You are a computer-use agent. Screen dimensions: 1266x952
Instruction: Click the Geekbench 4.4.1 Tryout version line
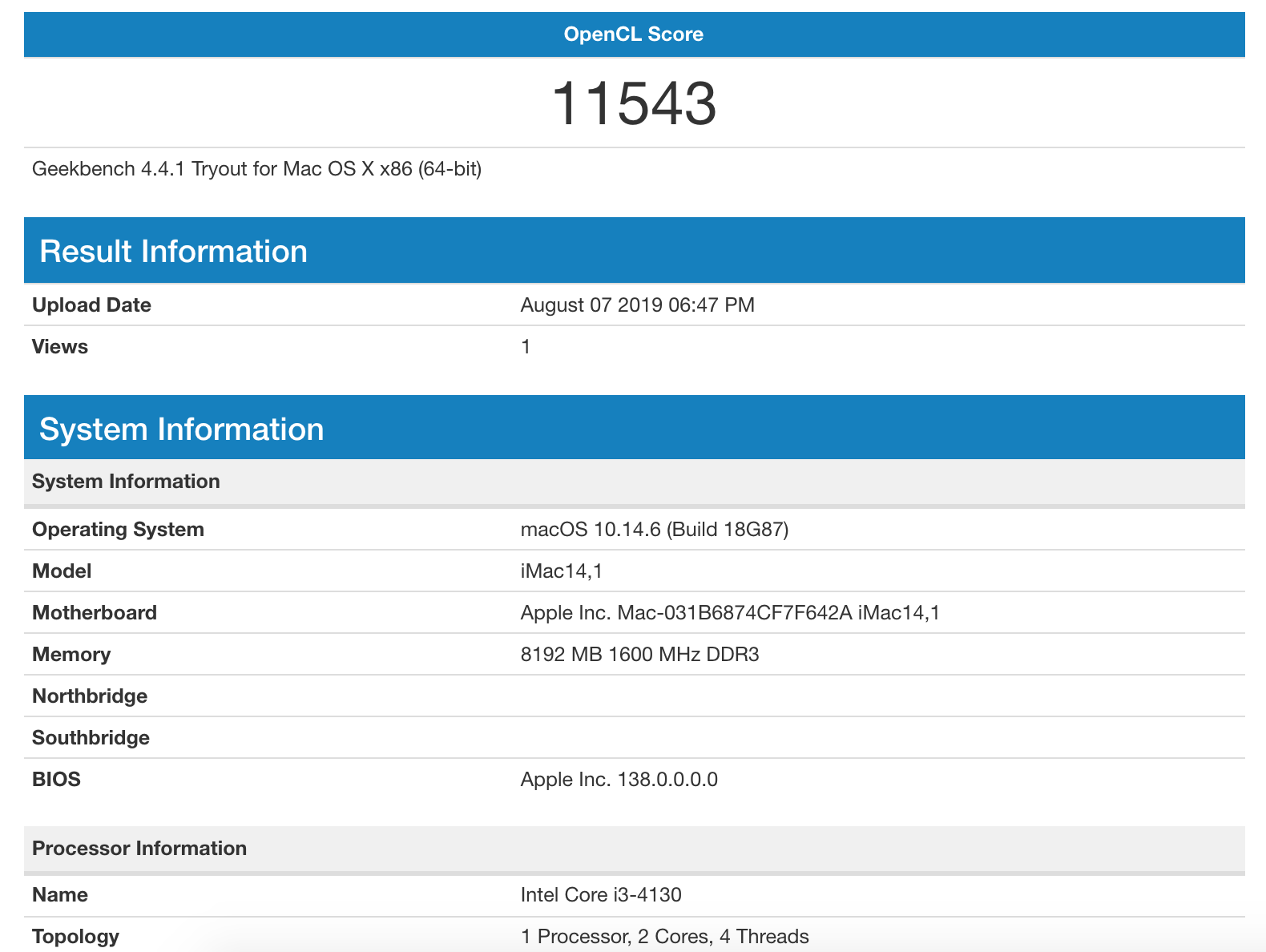(x=256, y=169)
